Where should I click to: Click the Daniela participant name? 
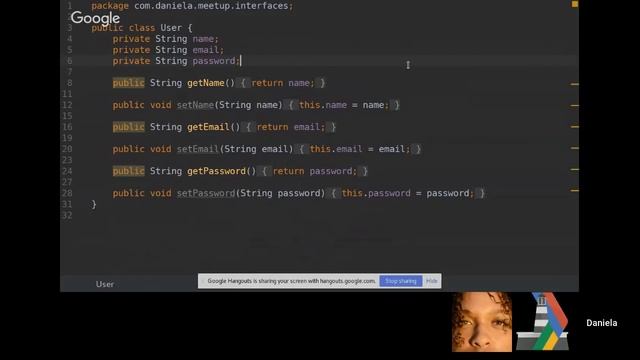602,323
